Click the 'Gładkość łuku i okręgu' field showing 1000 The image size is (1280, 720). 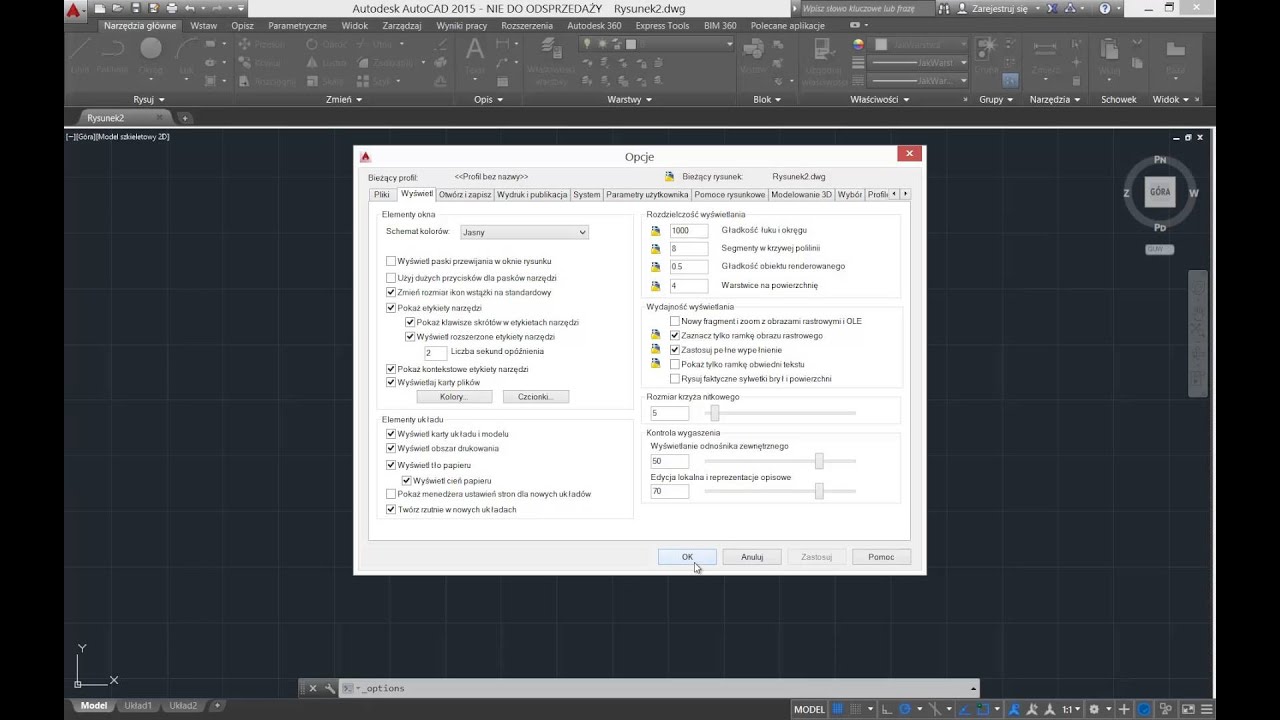689,230
